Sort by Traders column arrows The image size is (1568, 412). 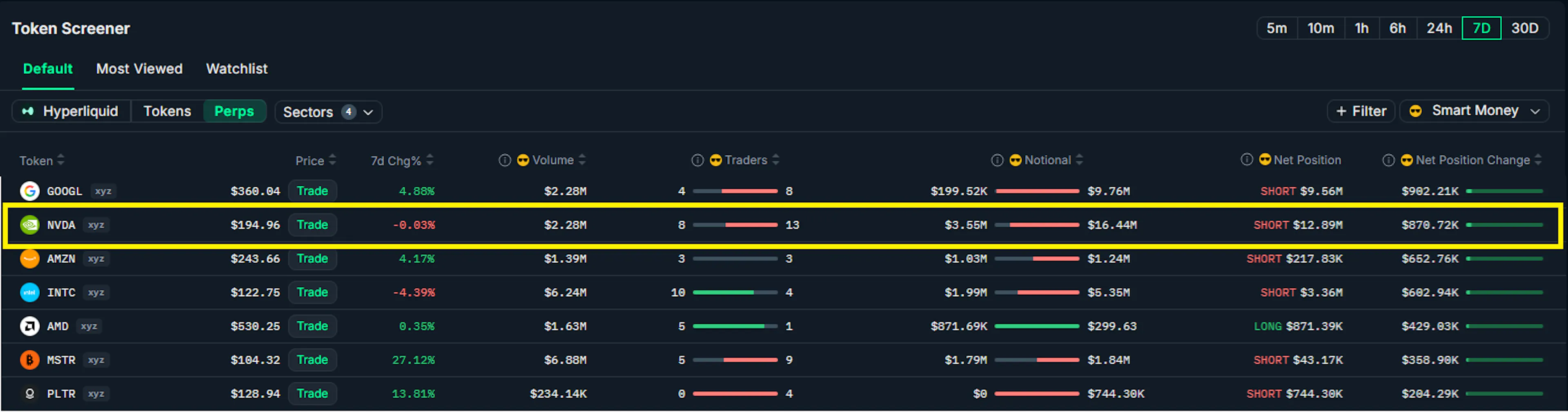point(775,160)
